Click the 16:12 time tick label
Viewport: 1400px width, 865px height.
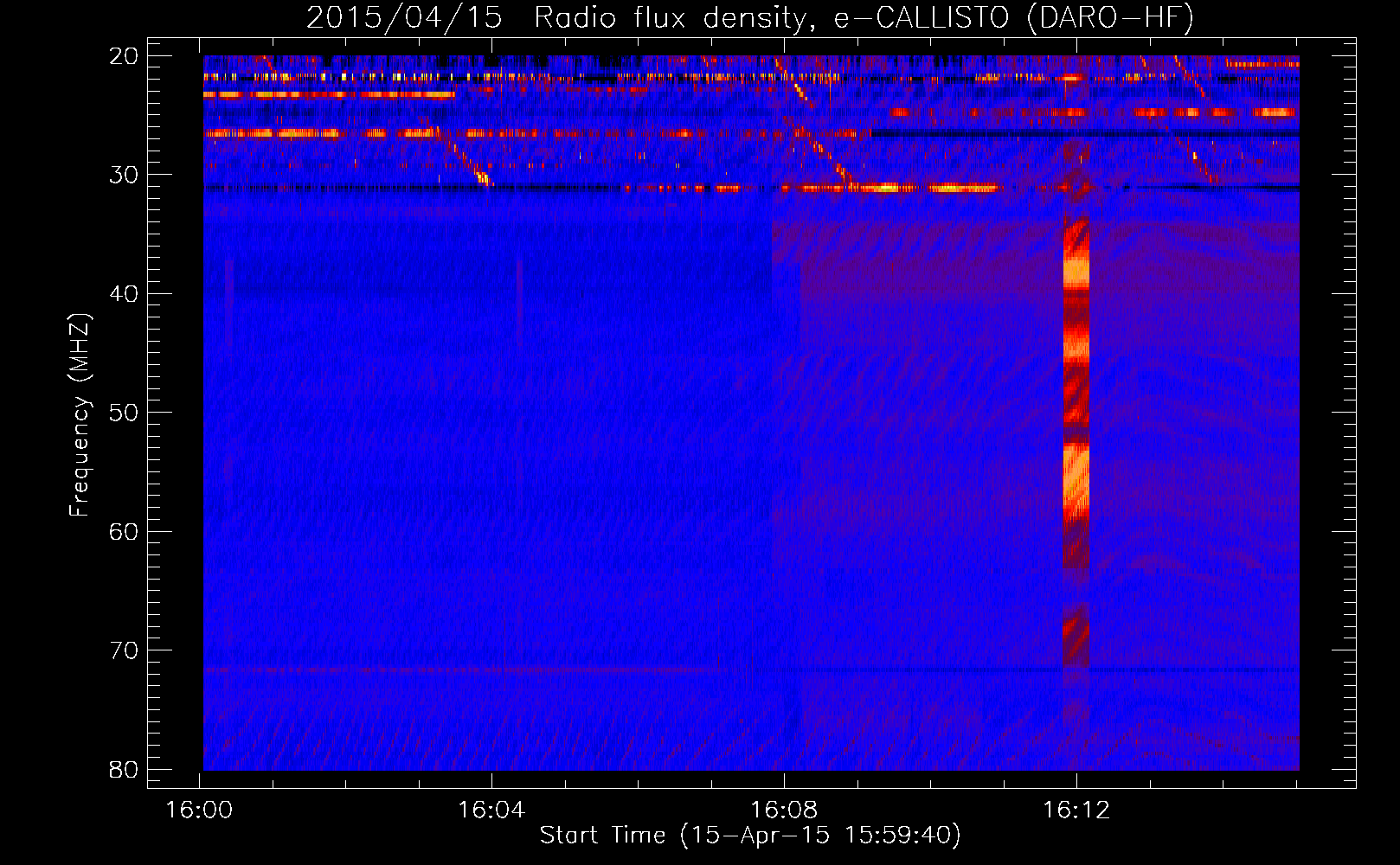[1076, 811]
